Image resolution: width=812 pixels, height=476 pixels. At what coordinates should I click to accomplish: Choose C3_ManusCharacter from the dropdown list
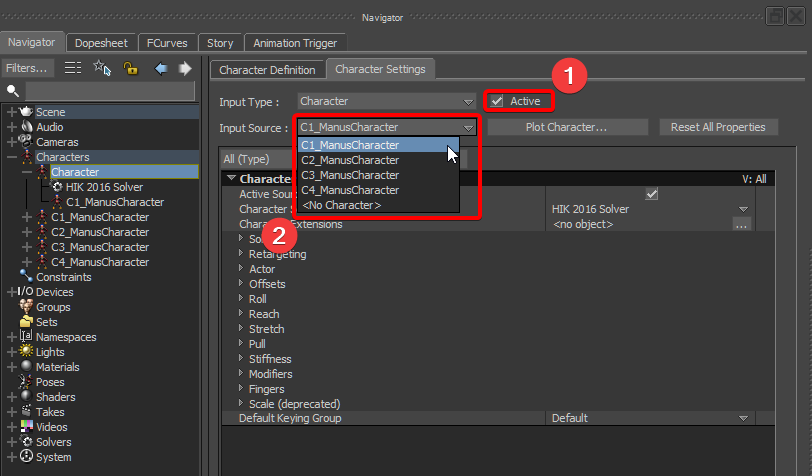point(350,175)
